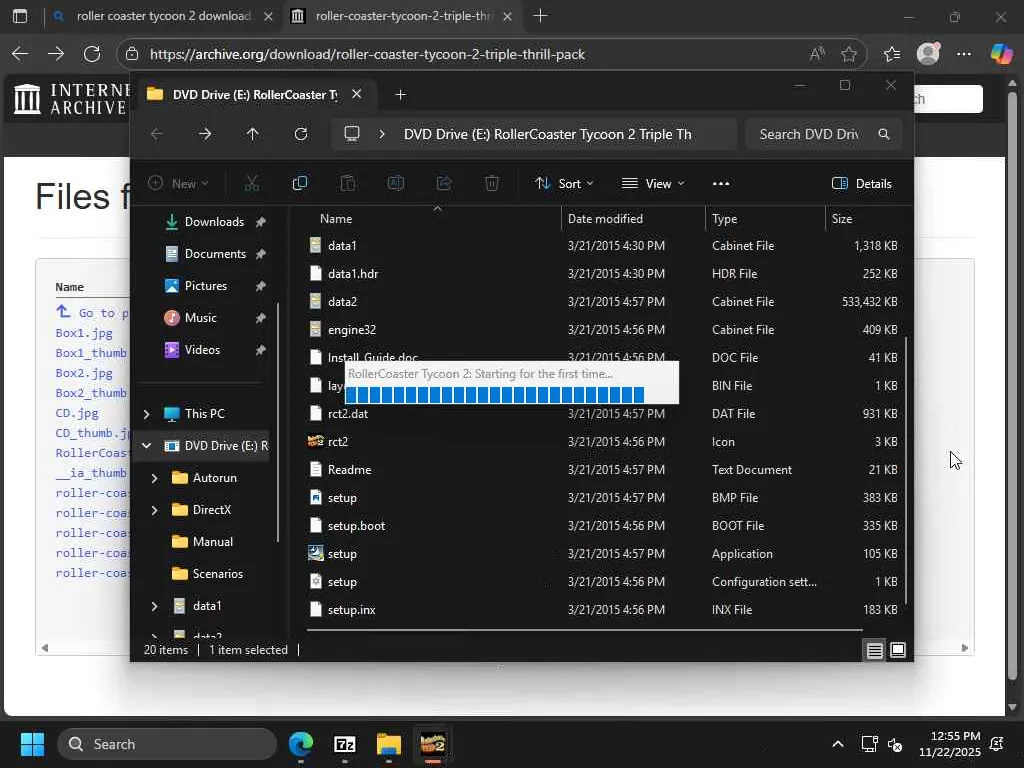The image size is (1024, 768).
Task: Expand the data1 tree node
Action: pos(154,606)
